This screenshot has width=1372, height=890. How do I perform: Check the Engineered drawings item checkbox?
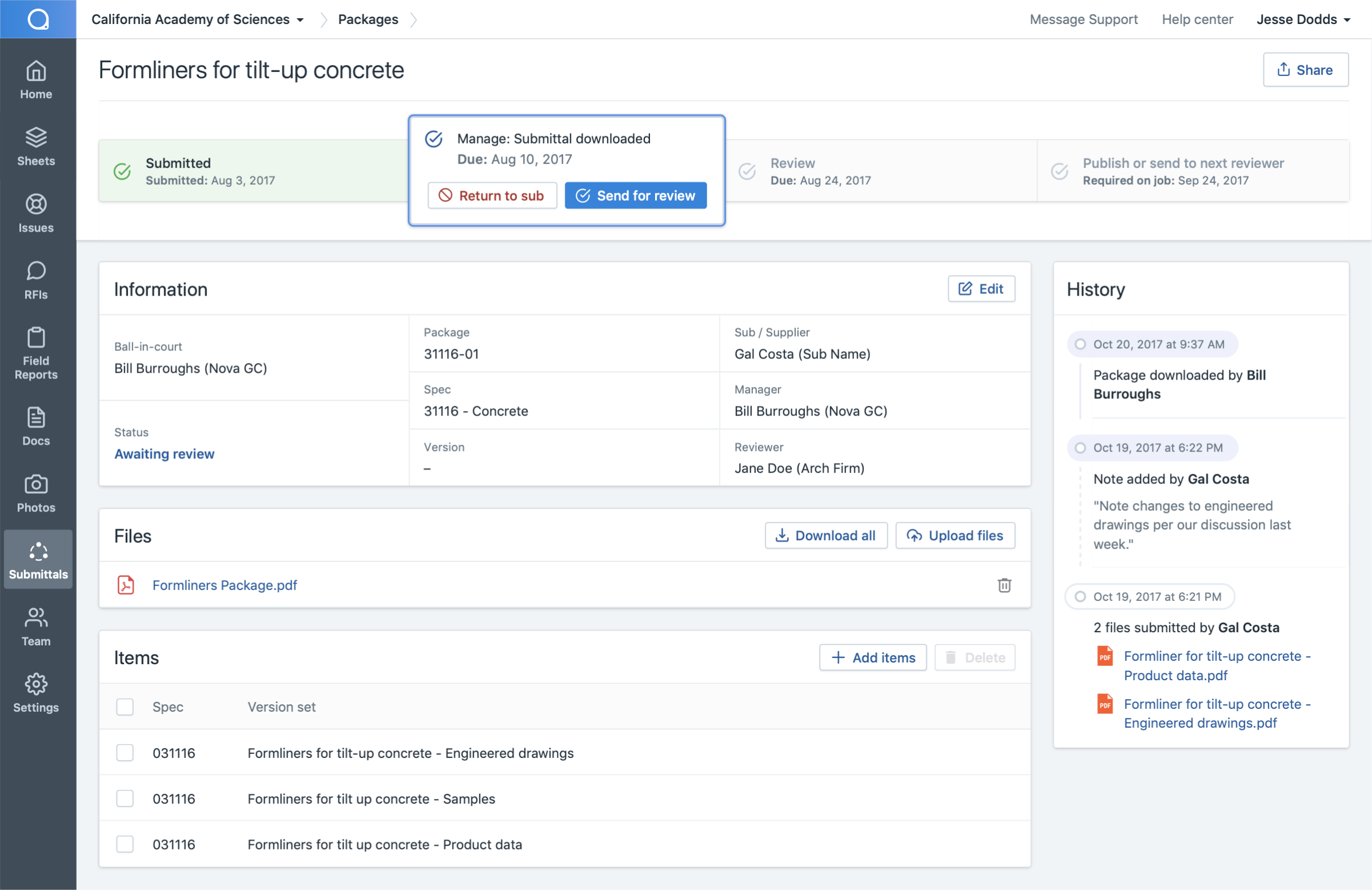[x=125, y=753]
